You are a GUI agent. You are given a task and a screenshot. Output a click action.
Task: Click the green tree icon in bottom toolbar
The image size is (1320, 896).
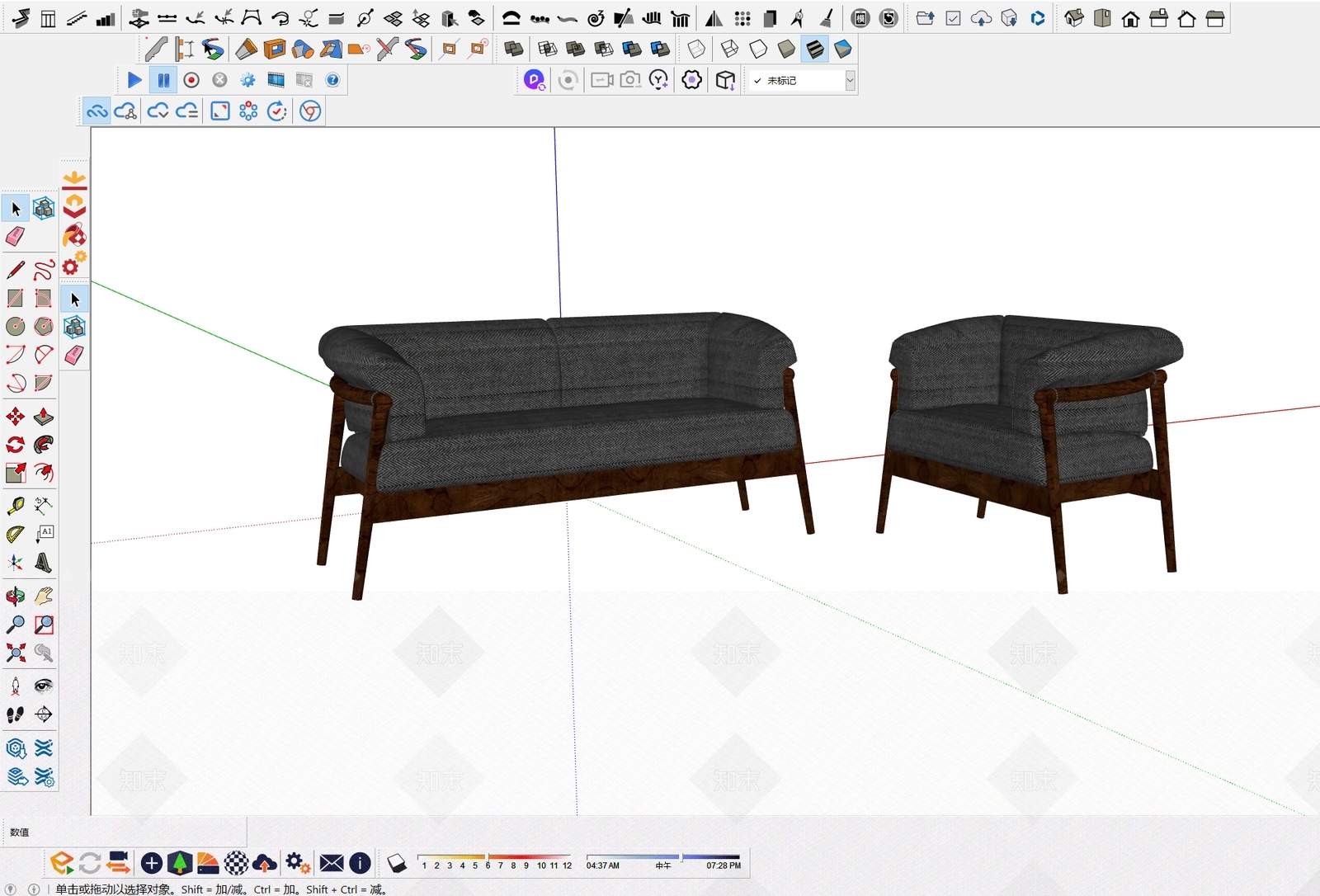tap(179, 863)
